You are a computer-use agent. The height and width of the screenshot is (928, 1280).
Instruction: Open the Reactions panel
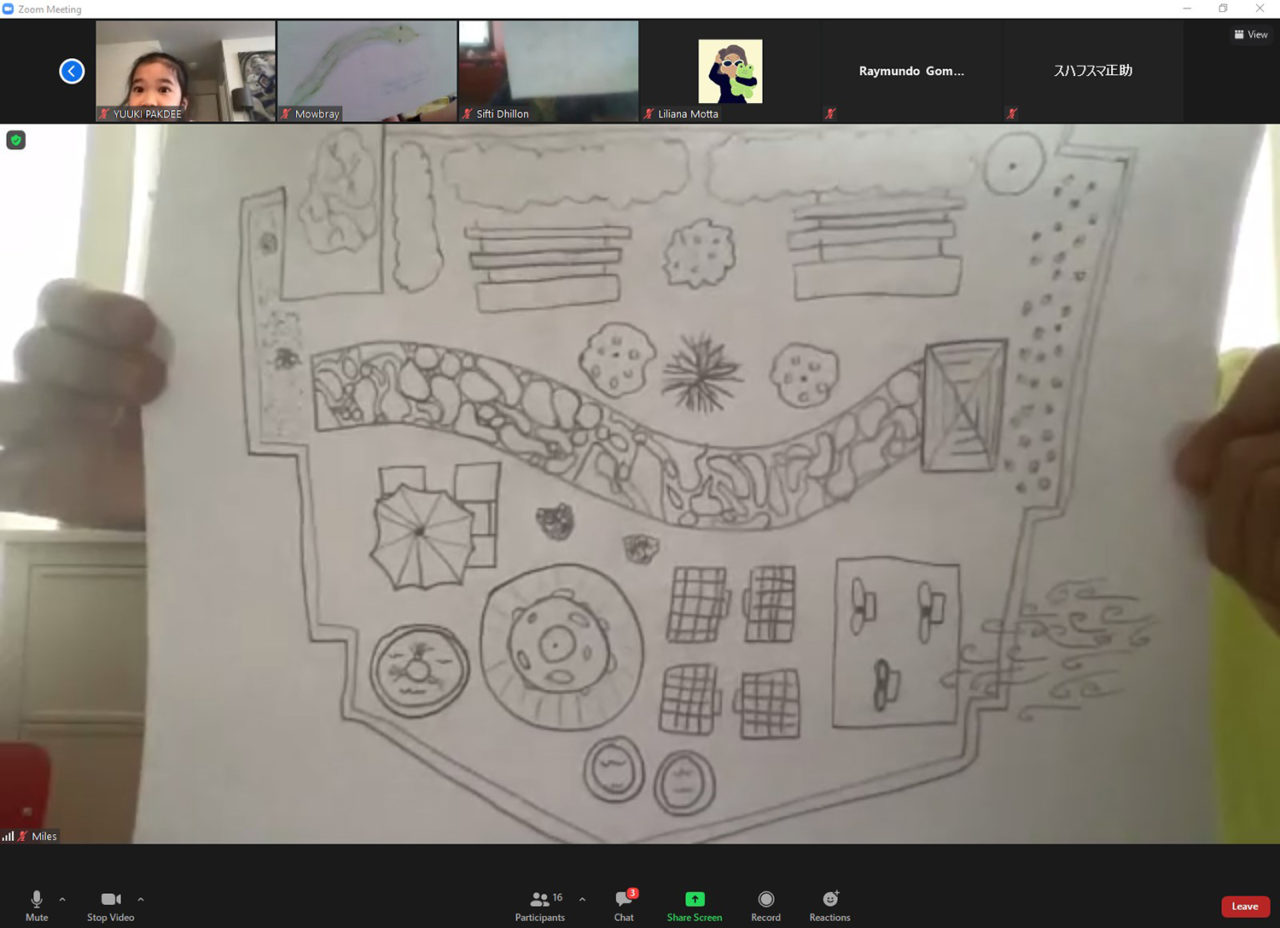click(829, 903)
